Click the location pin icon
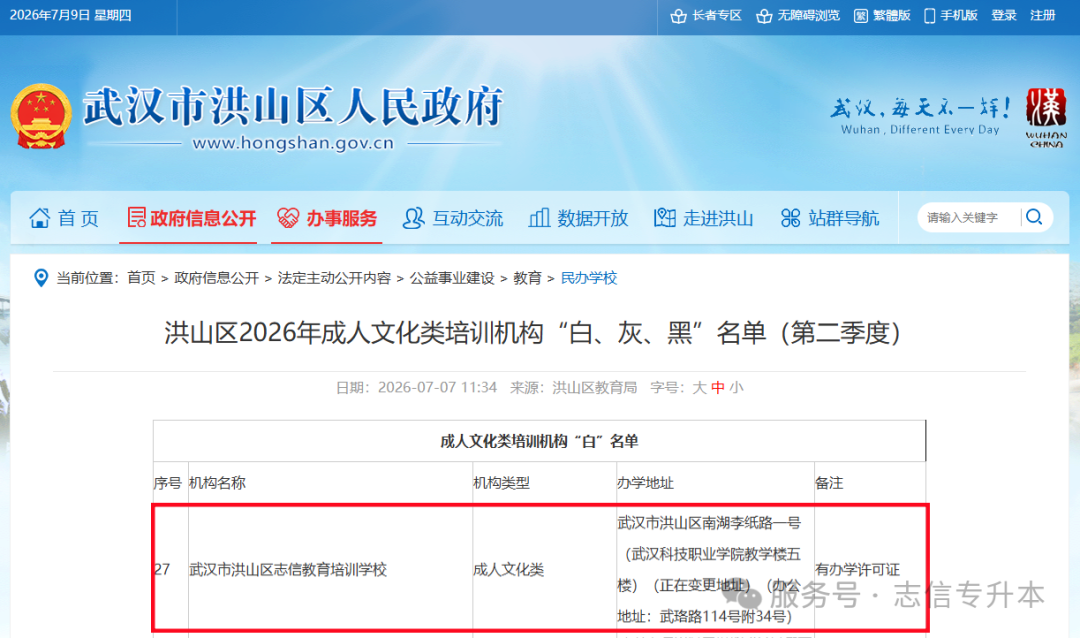Screen dimensions: 1080x638 click(41, 278)
